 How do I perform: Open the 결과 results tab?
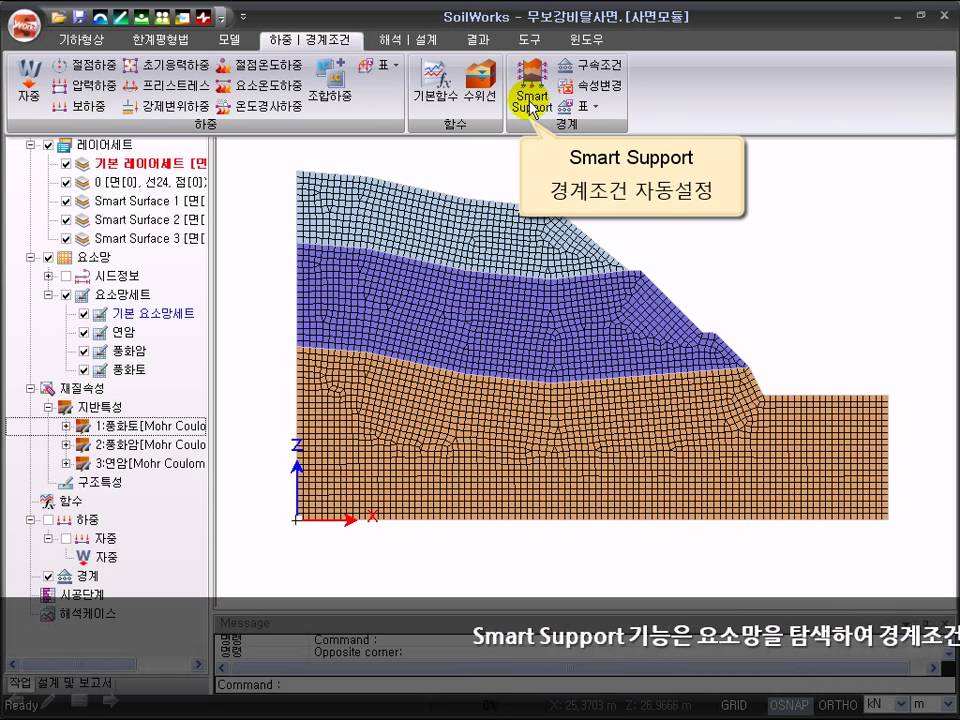tap(478, 40)
